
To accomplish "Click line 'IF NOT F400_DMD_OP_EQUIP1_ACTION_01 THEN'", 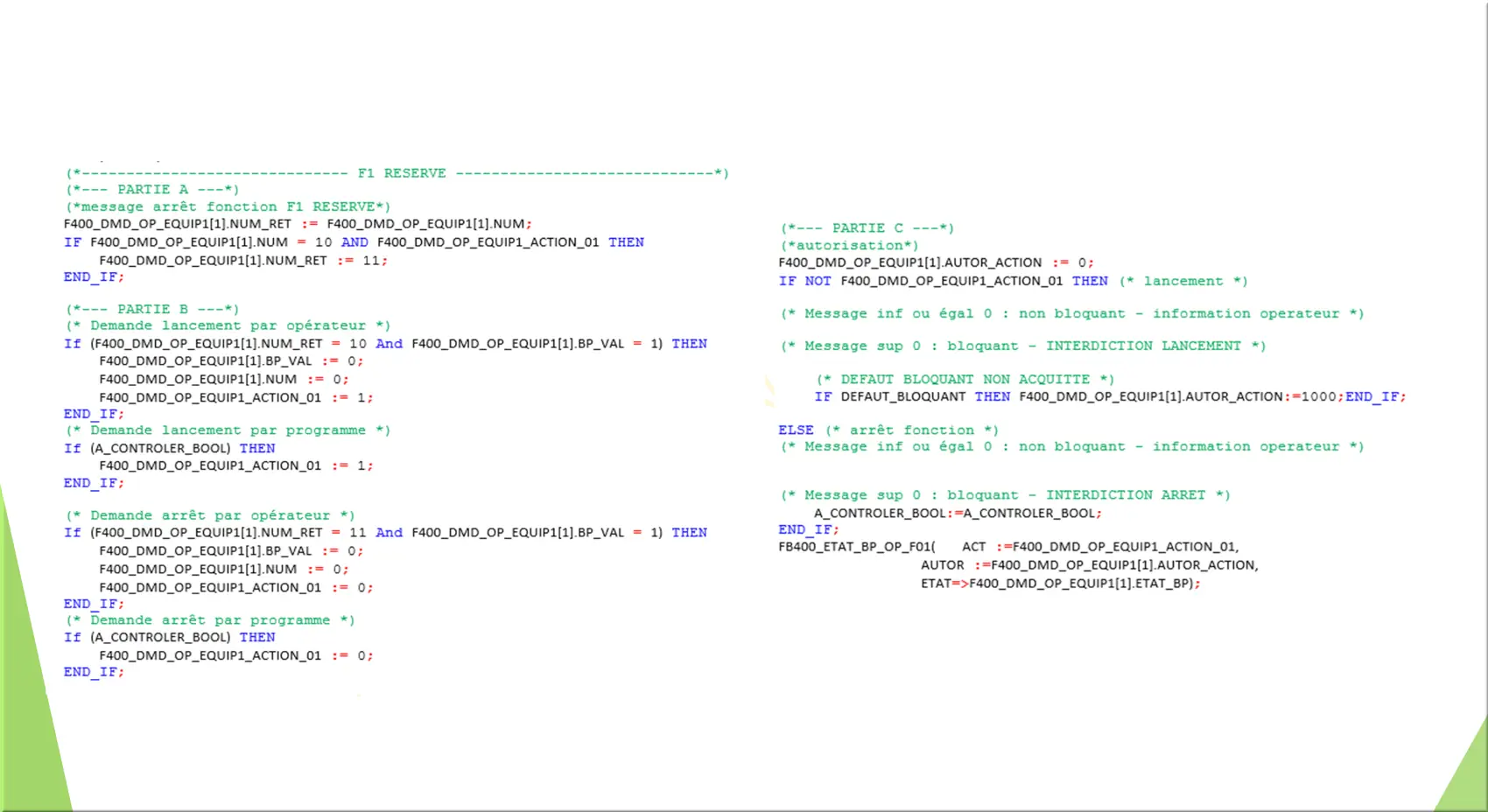I will (944, 281).
